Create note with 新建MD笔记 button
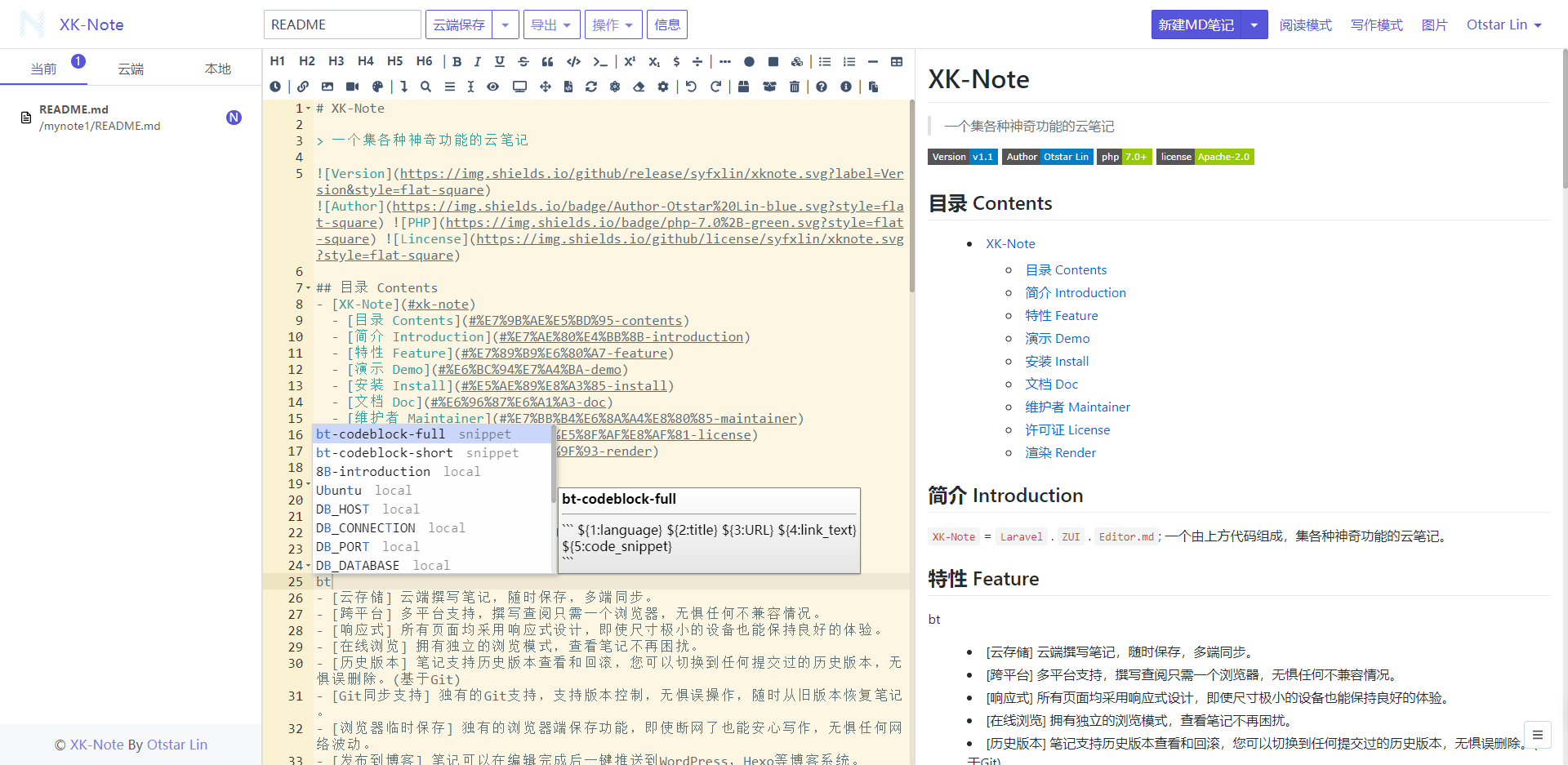 coord(1196,24)
